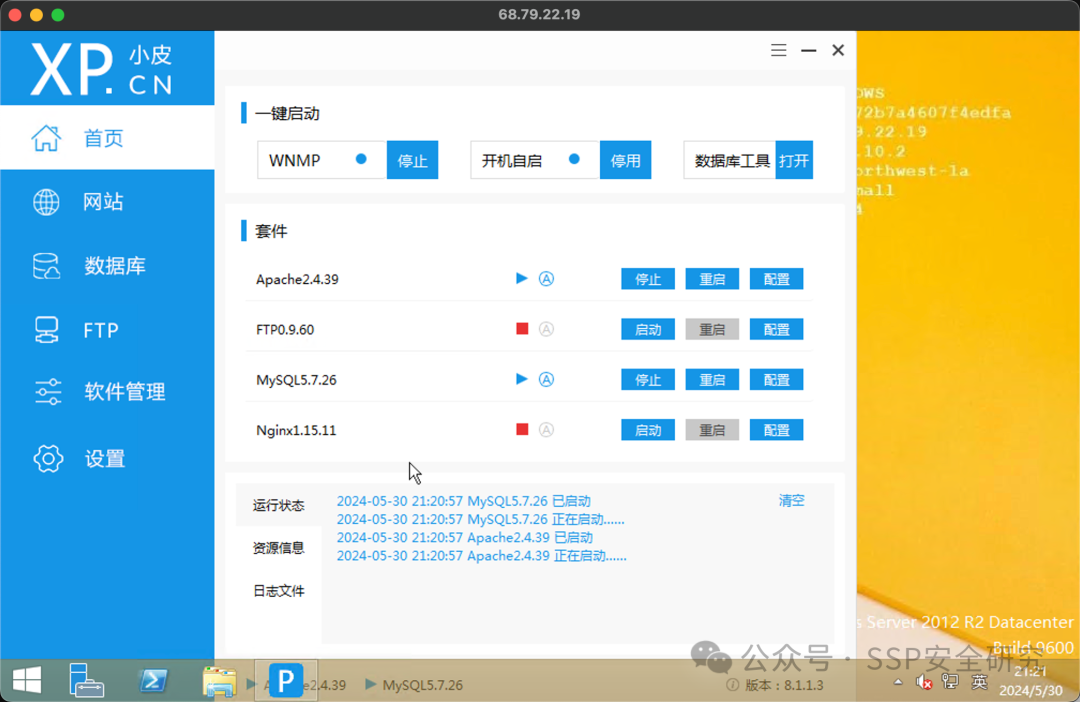Open 配置 for FTP0.9.60
Screen dimensions: 1080x702
tap(776, 329)
